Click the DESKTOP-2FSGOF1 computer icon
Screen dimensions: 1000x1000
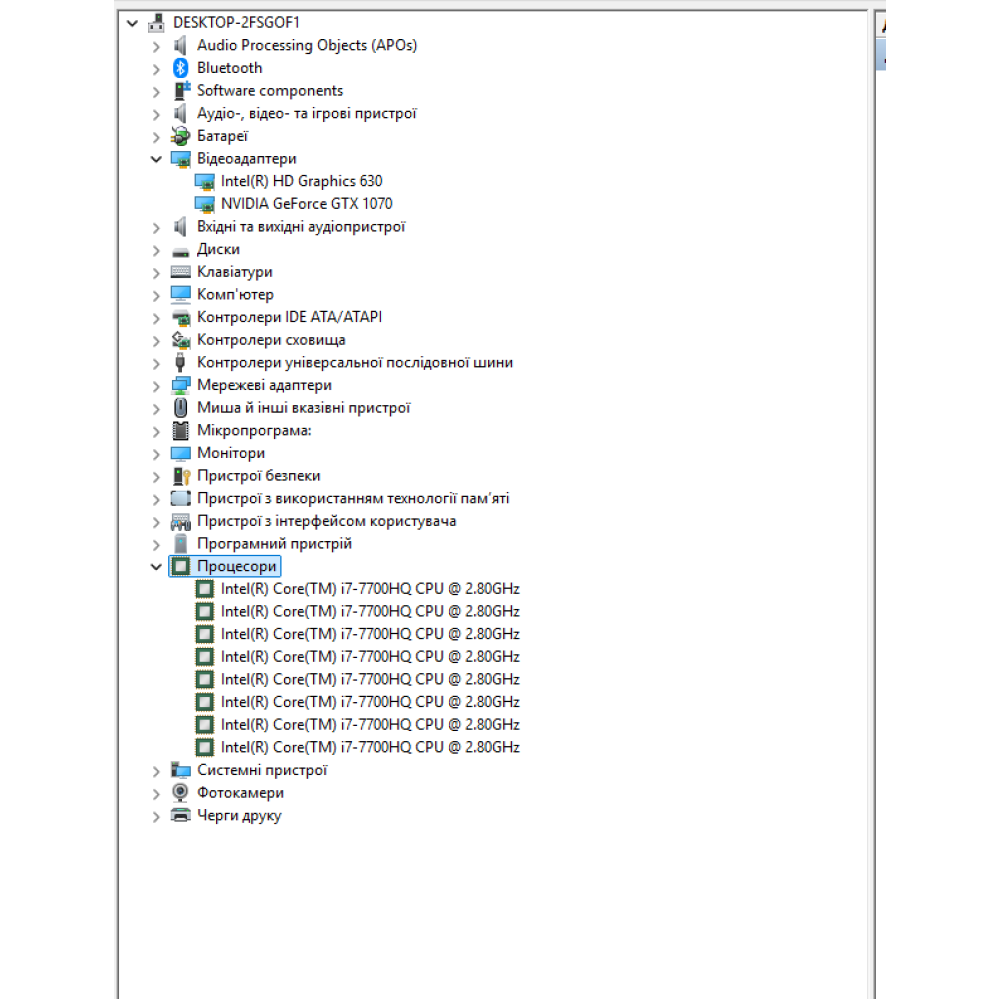pos(156,23)
